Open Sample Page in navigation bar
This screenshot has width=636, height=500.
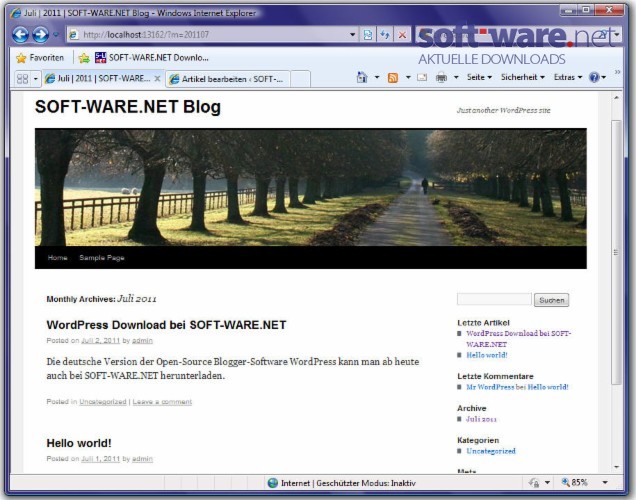(x=102, y=258)
